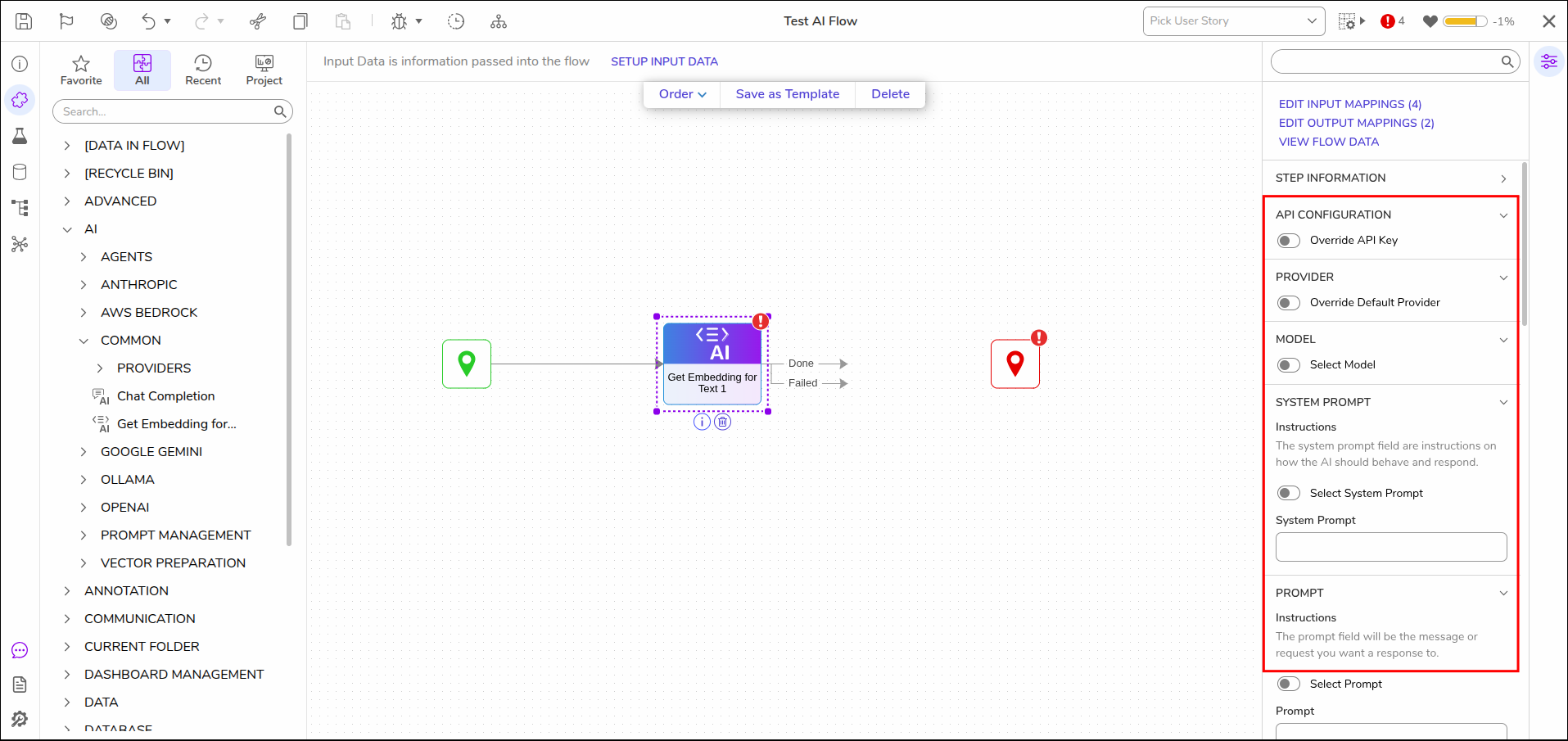1568x741 pixels.
Task: Expand the STEP INFORMATION section
Action: (1391, 178)
